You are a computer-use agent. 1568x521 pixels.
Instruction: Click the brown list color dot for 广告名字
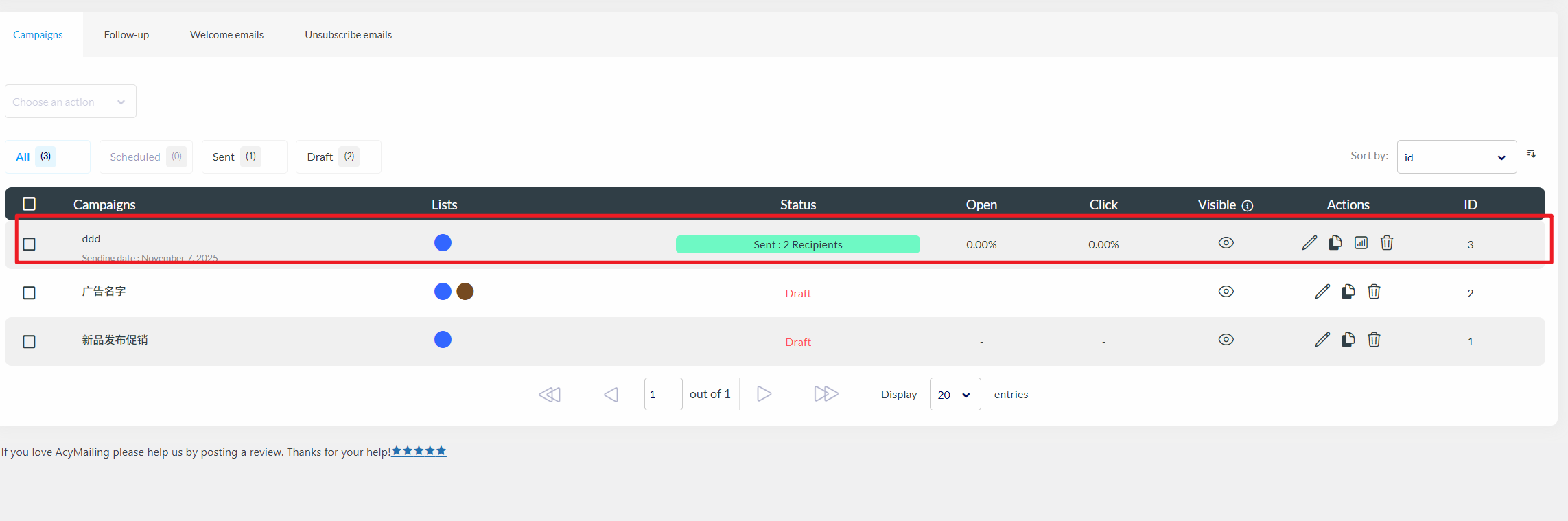point(465,292)
